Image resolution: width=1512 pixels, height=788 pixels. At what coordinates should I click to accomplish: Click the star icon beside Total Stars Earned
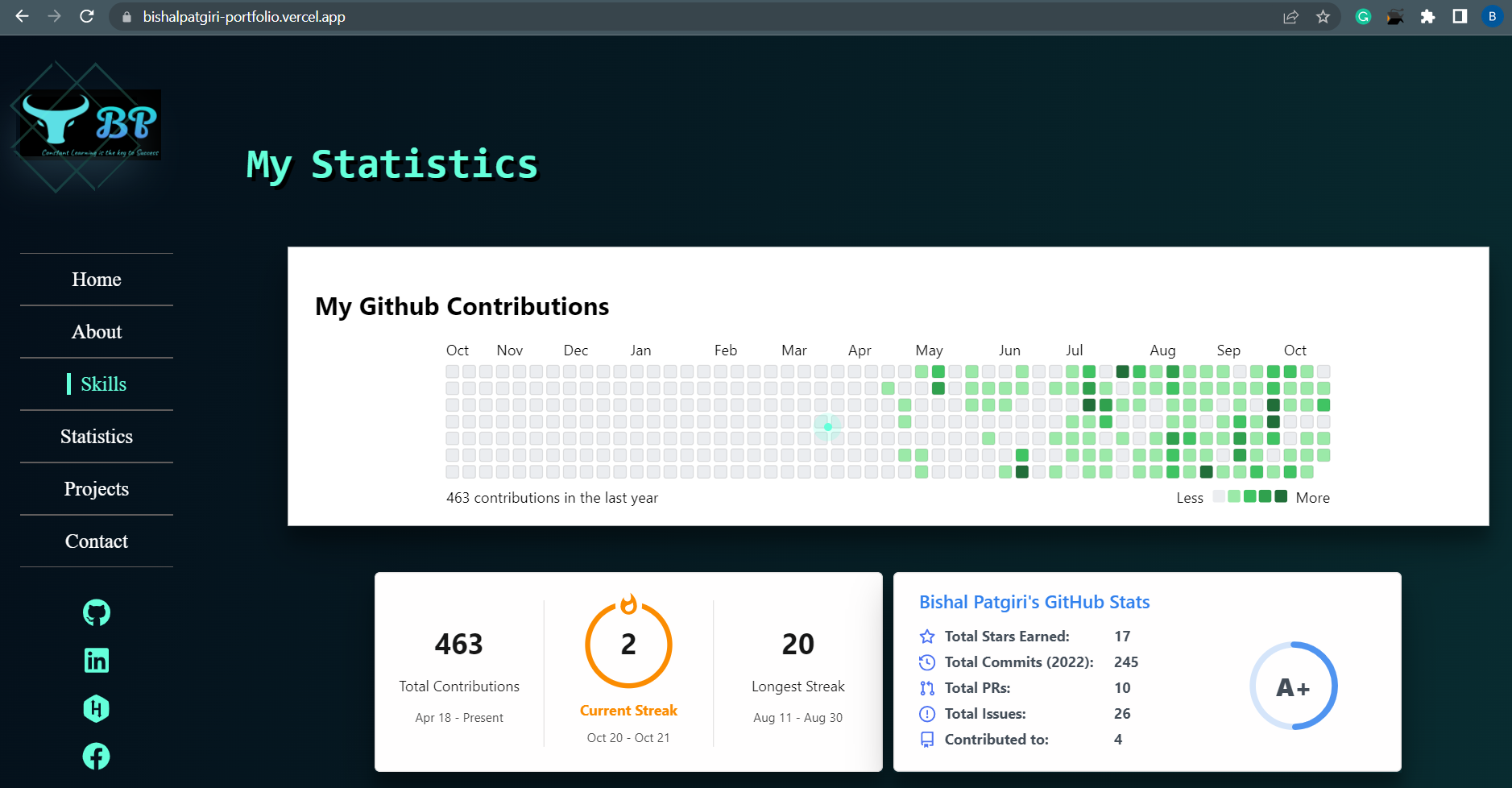(x=926, y=637)
